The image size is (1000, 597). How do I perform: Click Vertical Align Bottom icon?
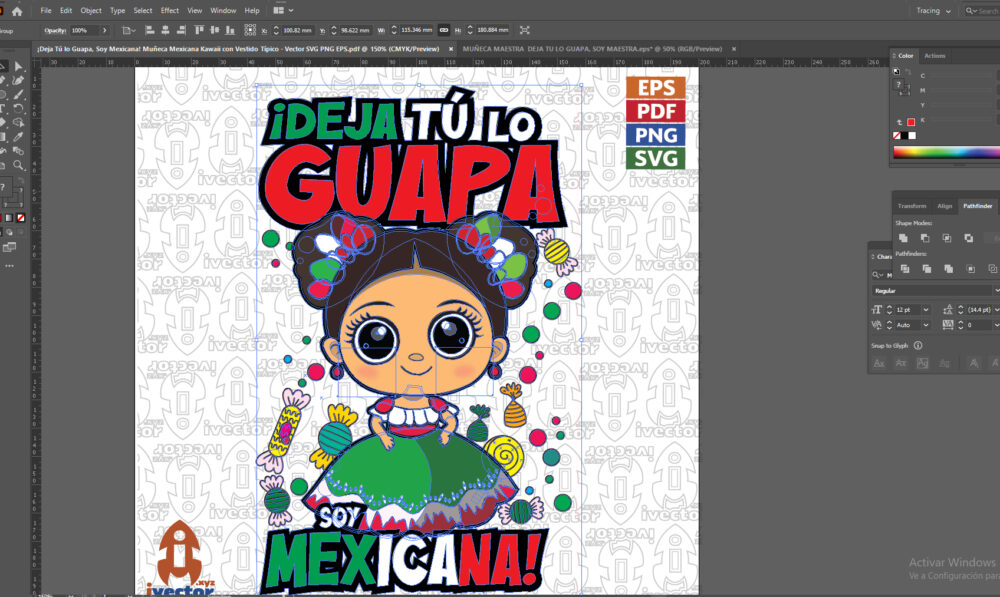coord(230,30)
